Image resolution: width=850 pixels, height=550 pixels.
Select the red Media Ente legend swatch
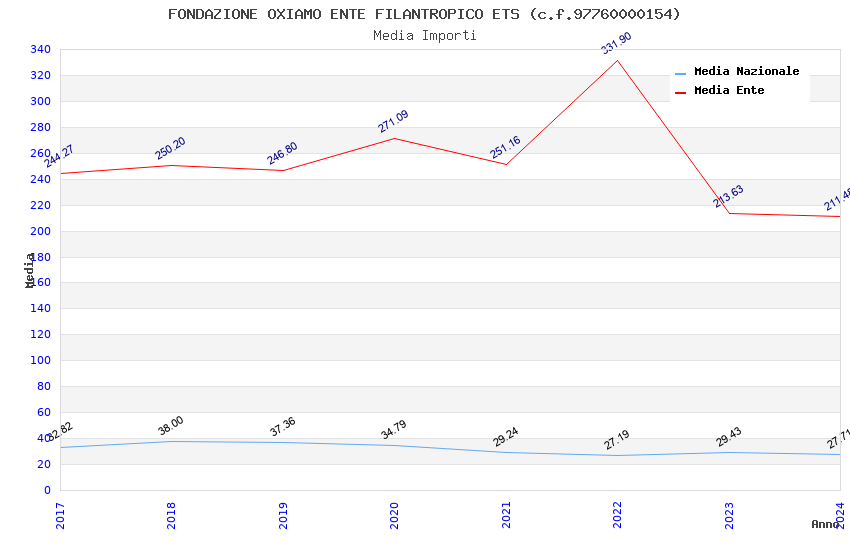[x=680, y=93]
